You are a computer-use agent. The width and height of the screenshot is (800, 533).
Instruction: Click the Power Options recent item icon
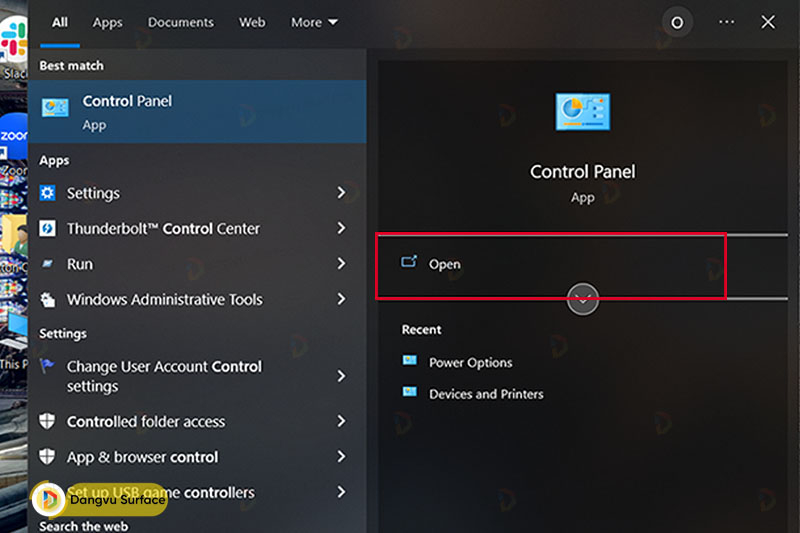[410, 361]
